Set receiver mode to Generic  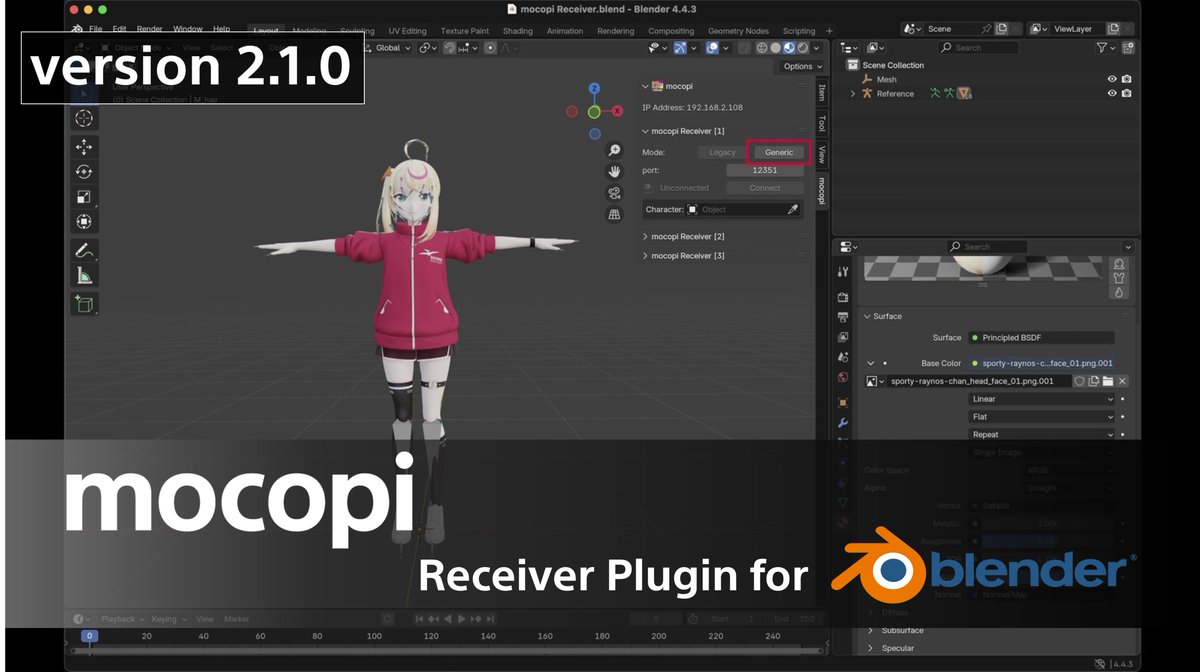(779, 152)
